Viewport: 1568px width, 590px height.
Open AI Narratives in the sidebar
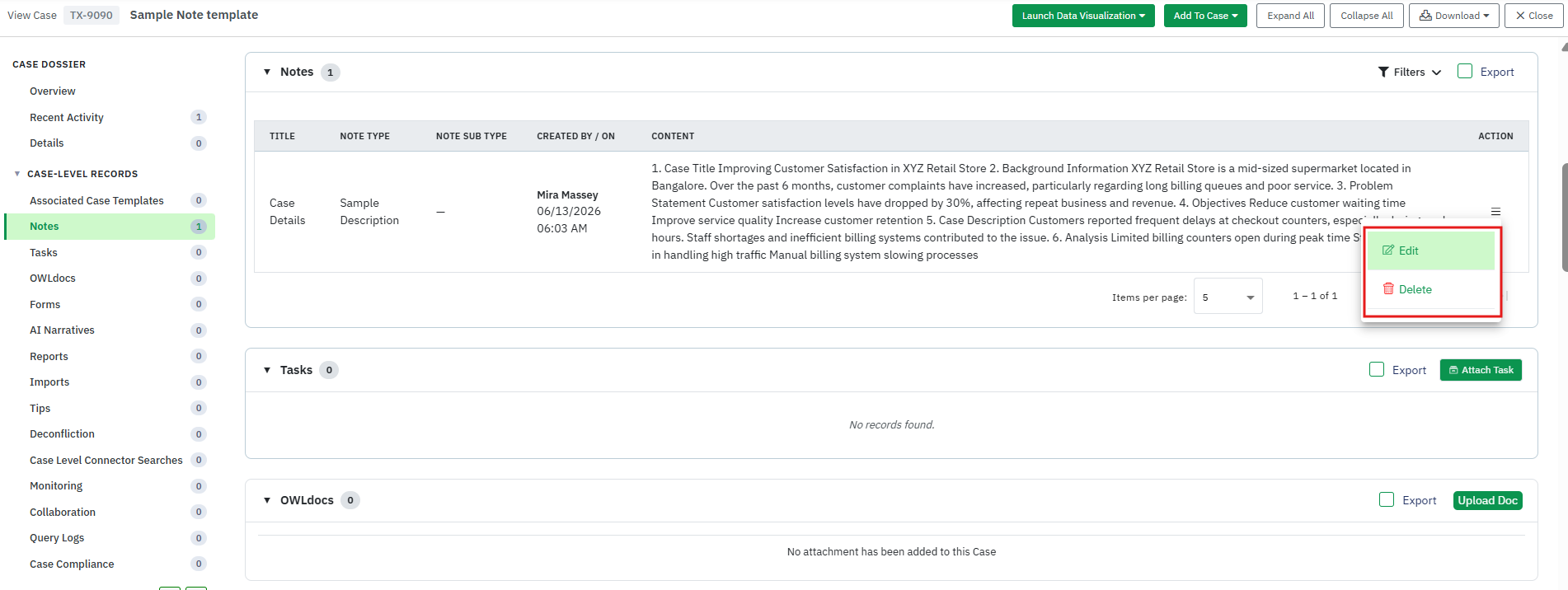point(62,330)
